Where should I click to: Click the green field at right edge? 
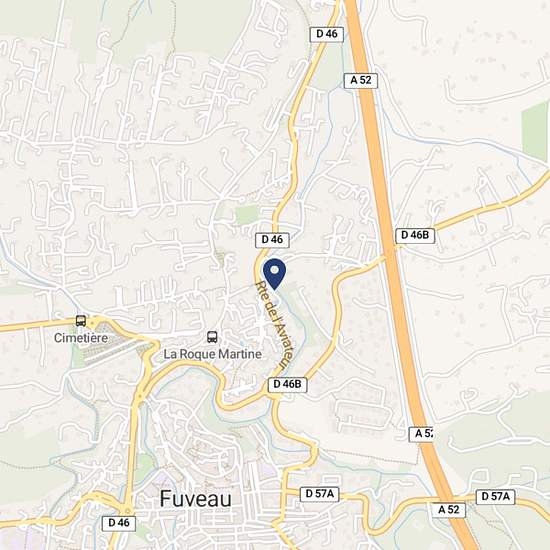point(535,130)
